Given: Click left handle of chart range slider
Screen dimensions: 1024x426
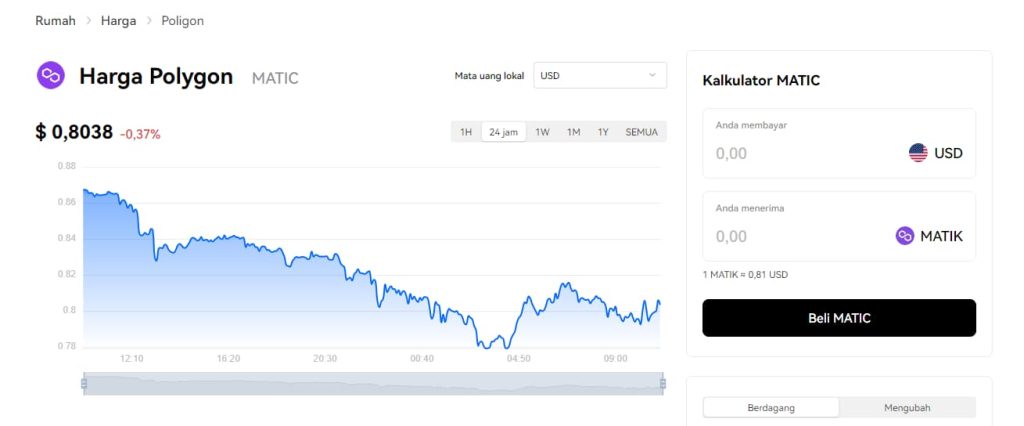Looking at the screenshot, I should coord(84,383).
